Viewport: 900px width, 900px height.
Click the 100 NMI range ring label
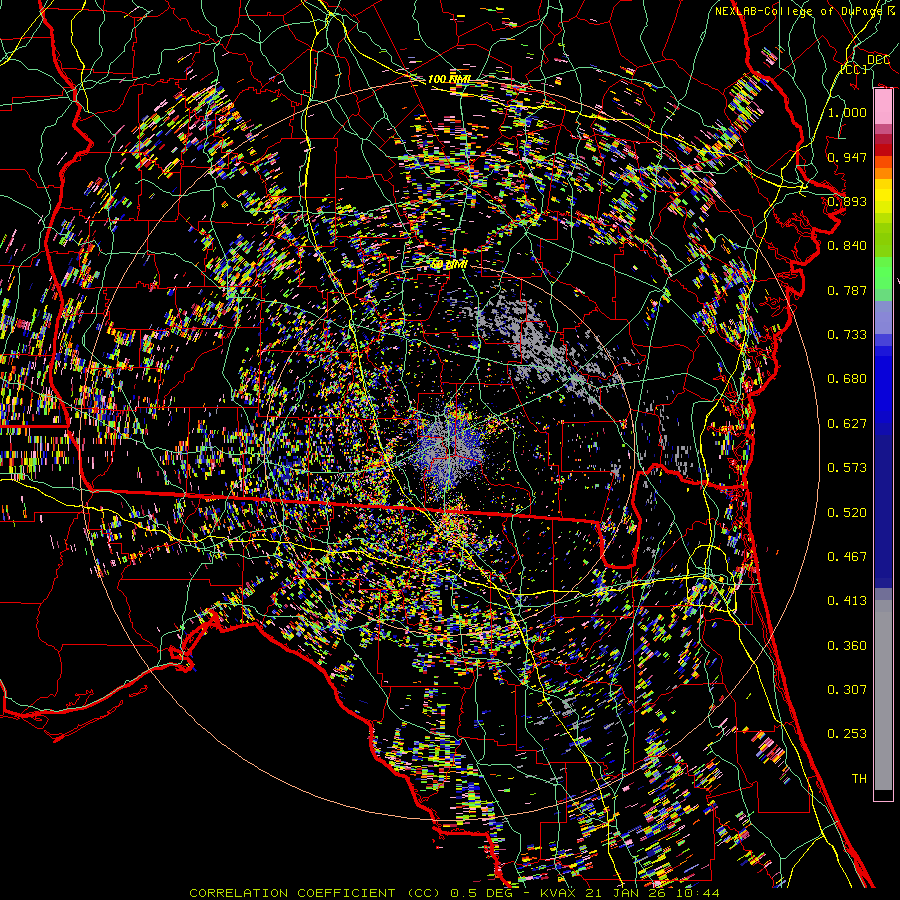(x=449, y=79)
